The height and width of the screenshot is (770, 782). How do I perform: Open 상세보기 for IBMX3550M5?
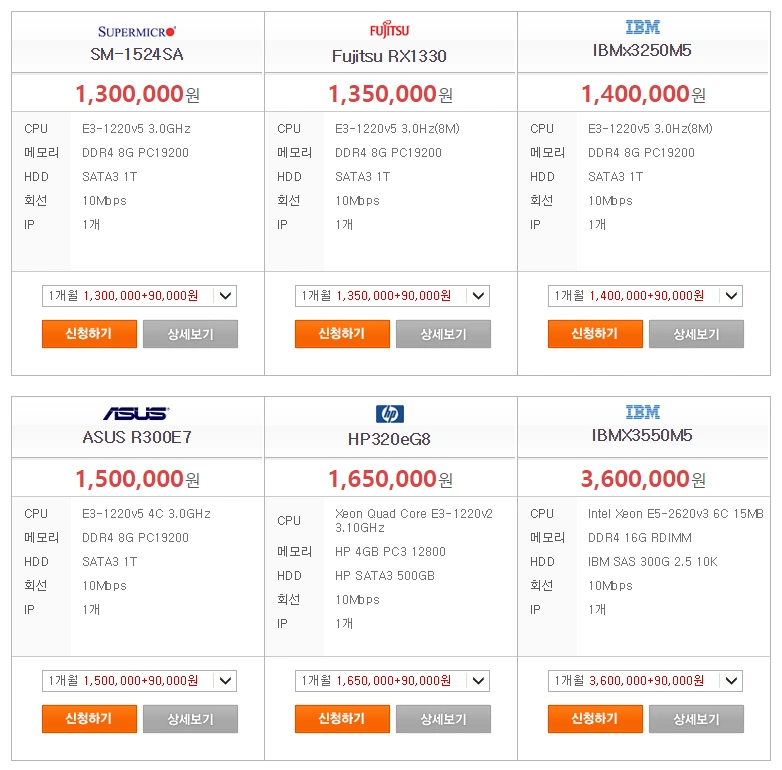click(x=696, y=719)
